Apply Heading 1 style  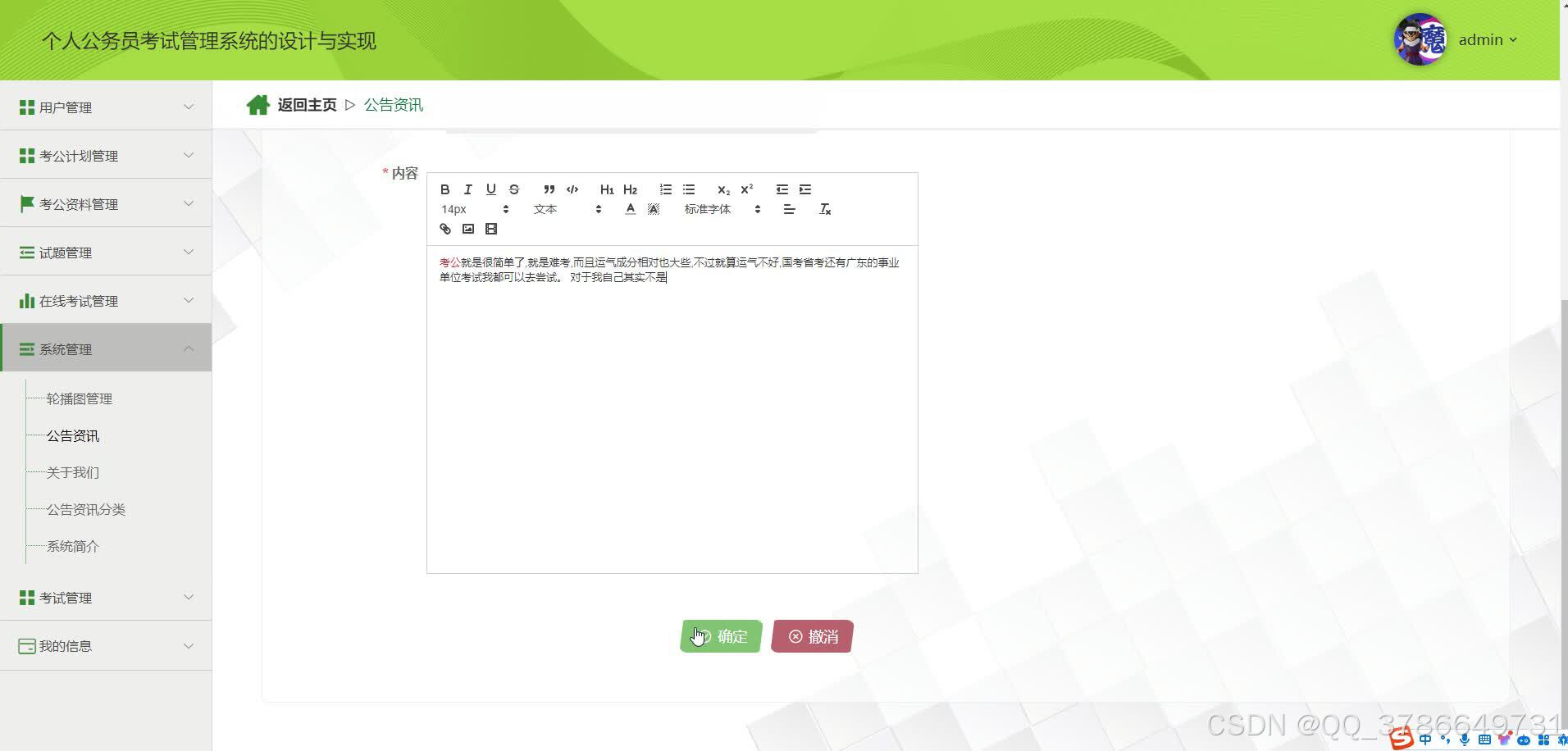pyautogui.click(x=607, y=189)
